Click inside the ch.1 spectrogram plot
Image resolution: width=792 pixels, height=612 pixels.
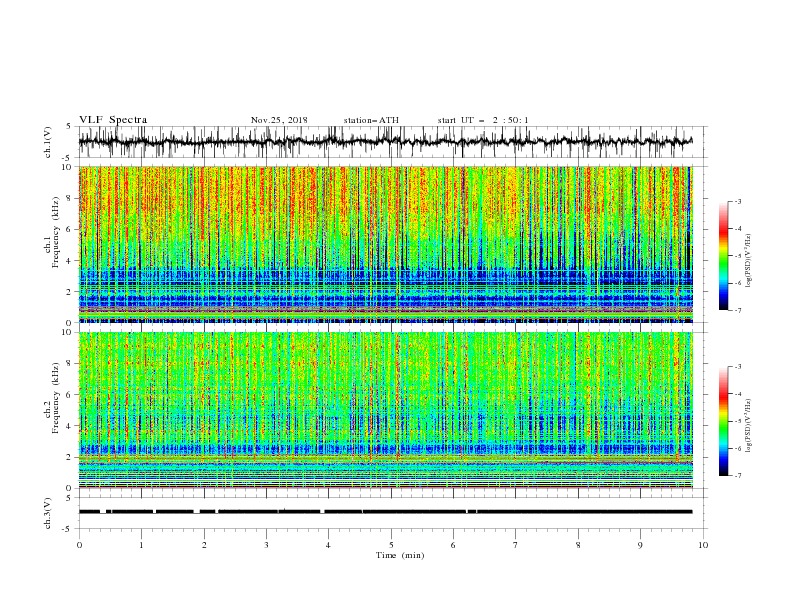click(x=385, y=244)
